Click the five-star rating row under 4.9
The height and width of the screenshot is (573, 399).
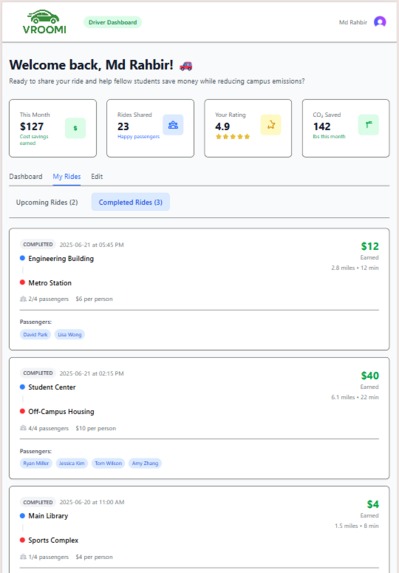(x=232, y=137)
